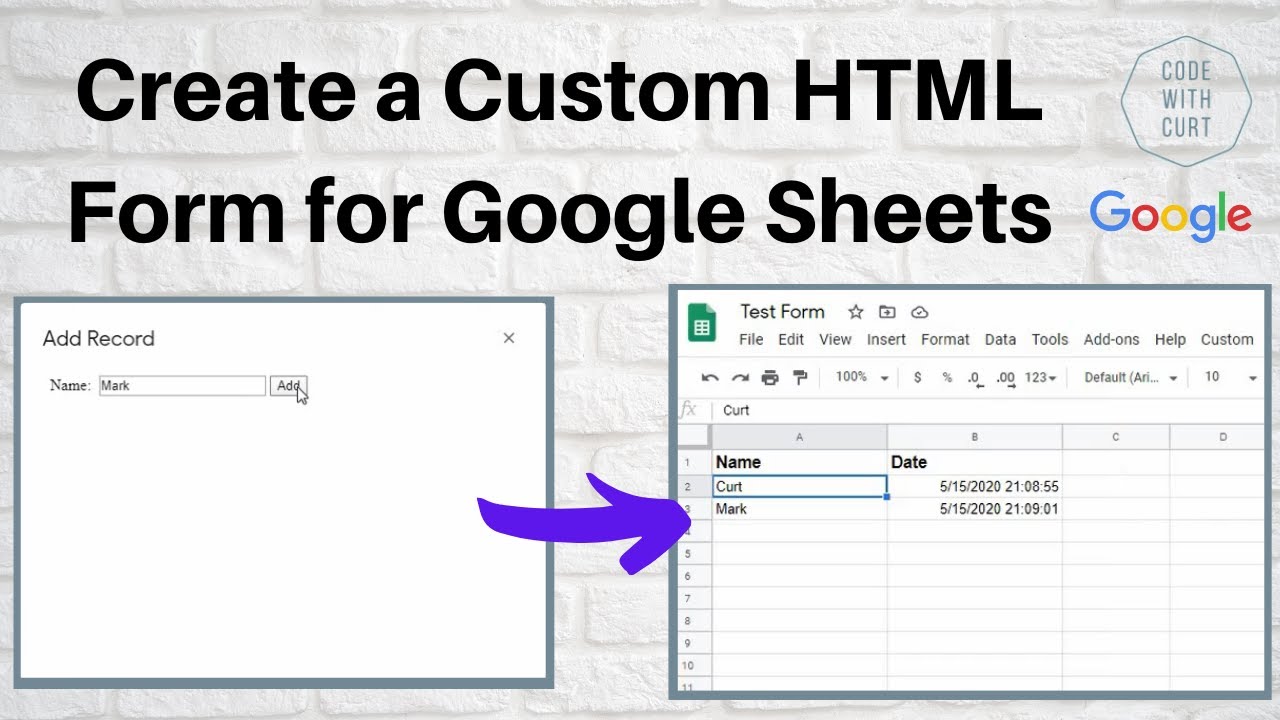This screenshot has width=1280, height=720.
Task: Open the Insert menu
Action: click(886, 339)
